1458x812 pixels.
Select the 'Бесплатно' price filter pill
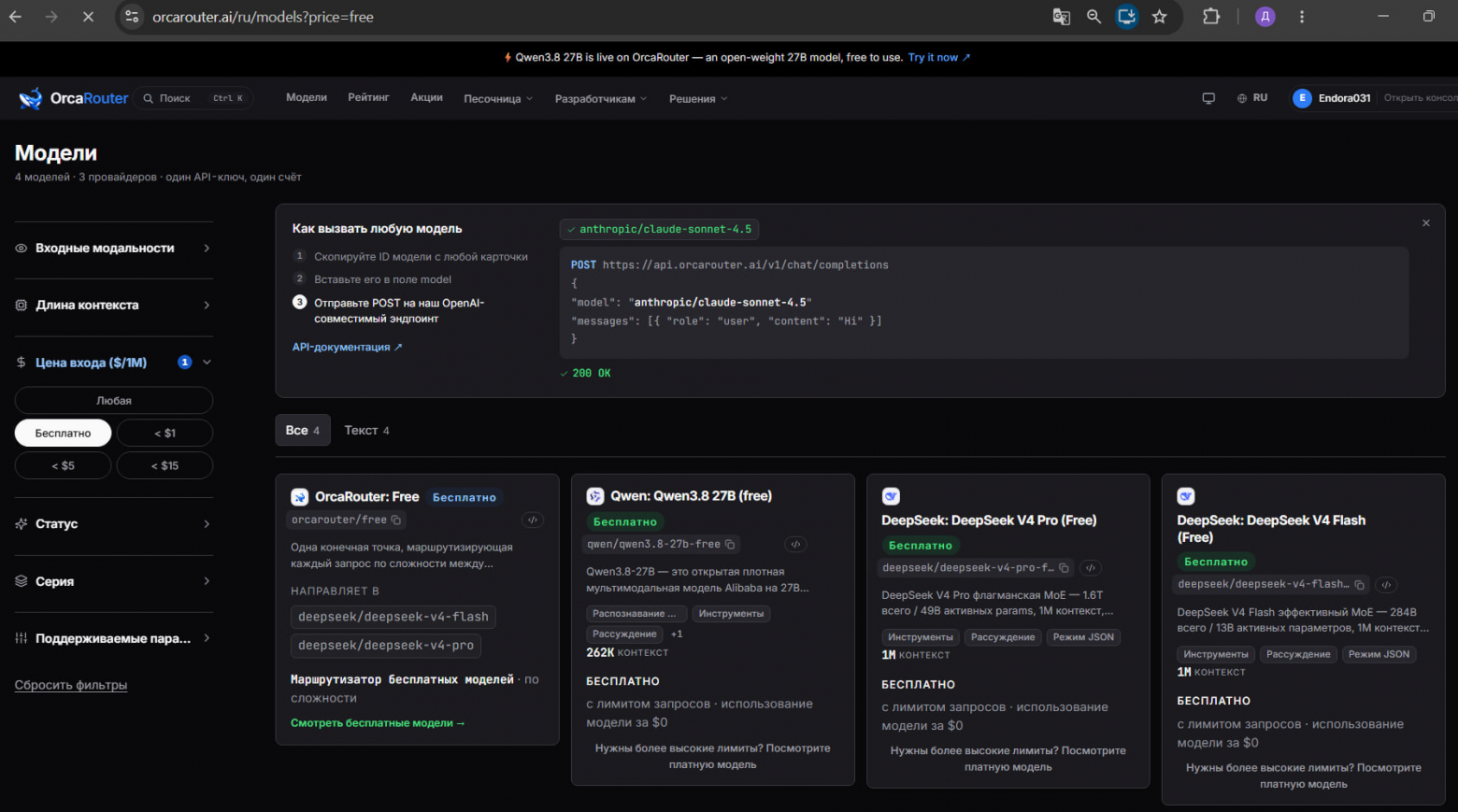[x=64, y=434]
